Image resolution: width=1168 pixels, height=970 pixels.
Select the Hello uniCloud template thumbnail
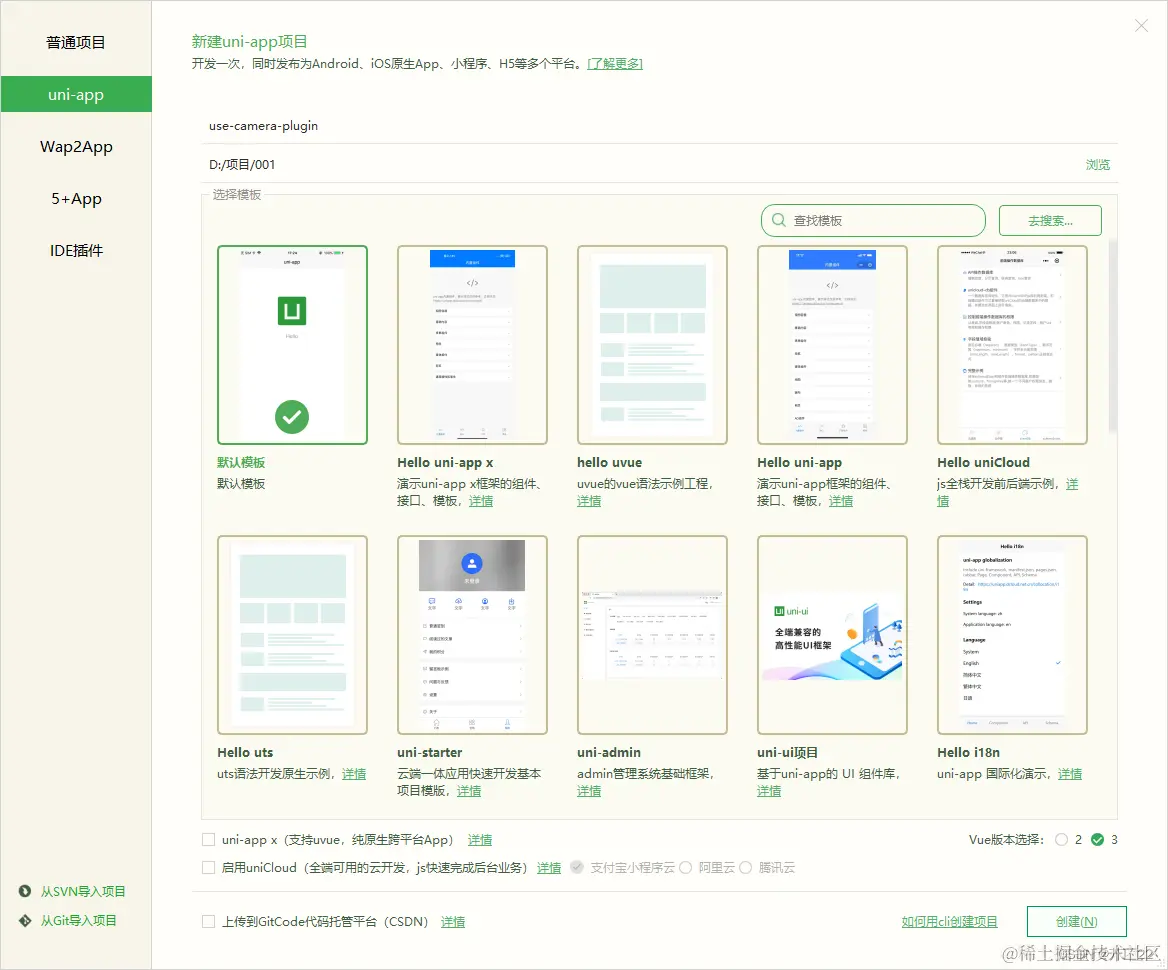point(1012,345)
